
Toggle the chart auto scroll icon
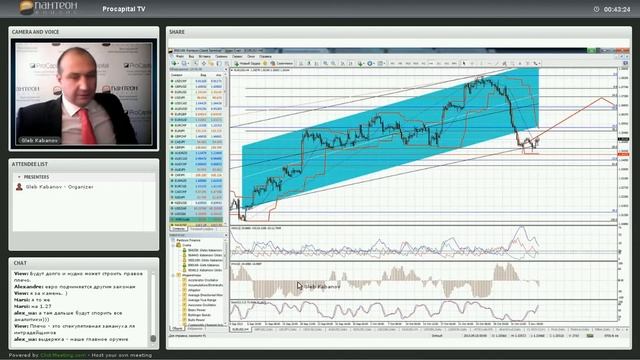pyautogui.click(x=342, y=63)
